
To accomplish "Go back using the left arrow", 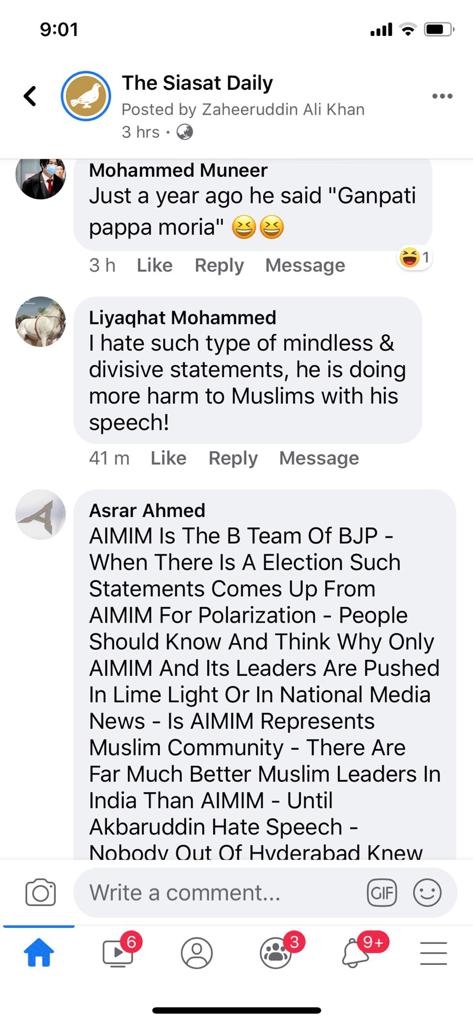I will click(x=30, y=96).
